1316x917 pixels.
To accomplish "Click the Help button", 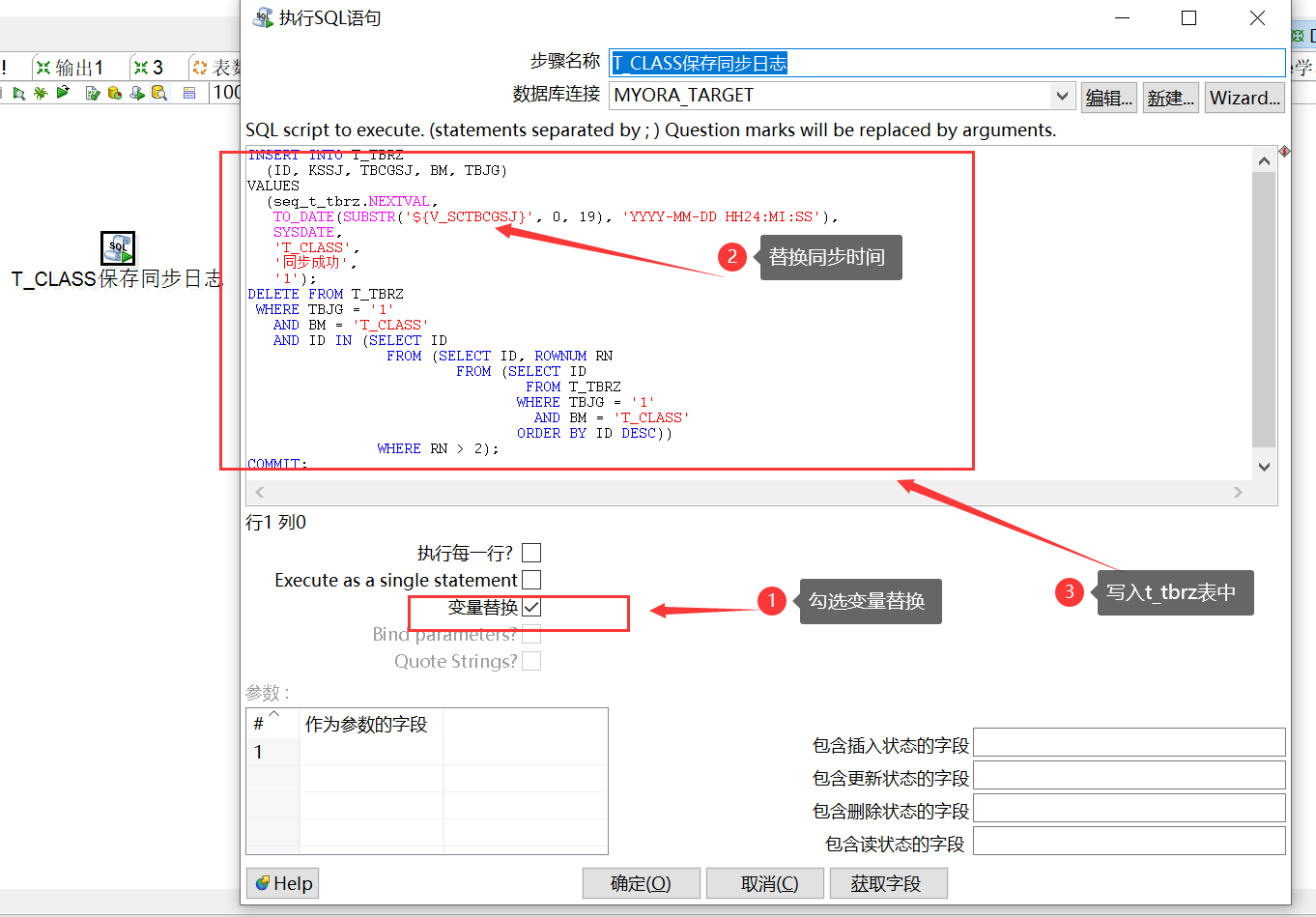I will pyautogui.click(x=282, y=883).
